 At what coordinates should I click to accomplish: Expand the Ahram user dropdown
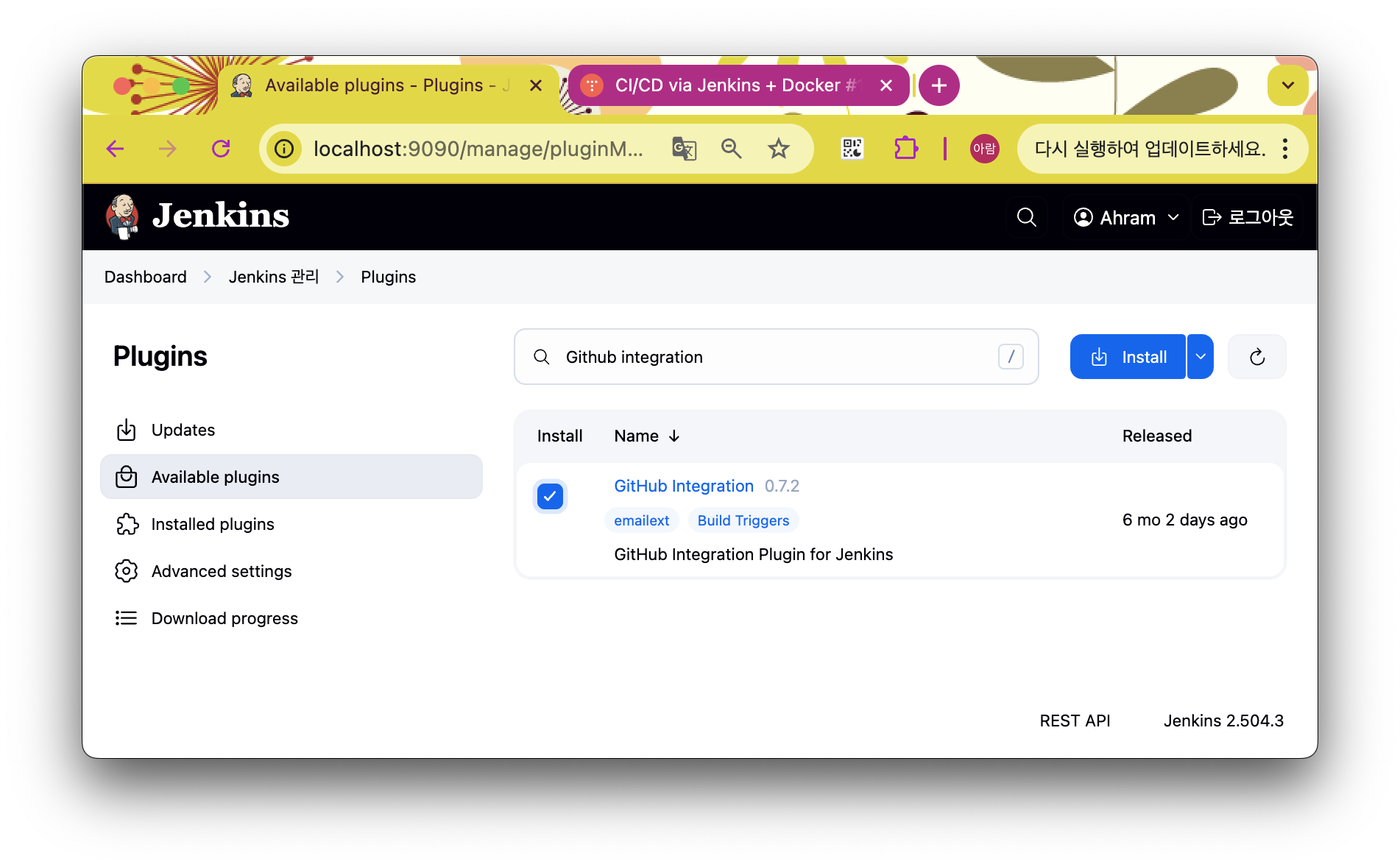(1126, 217)
